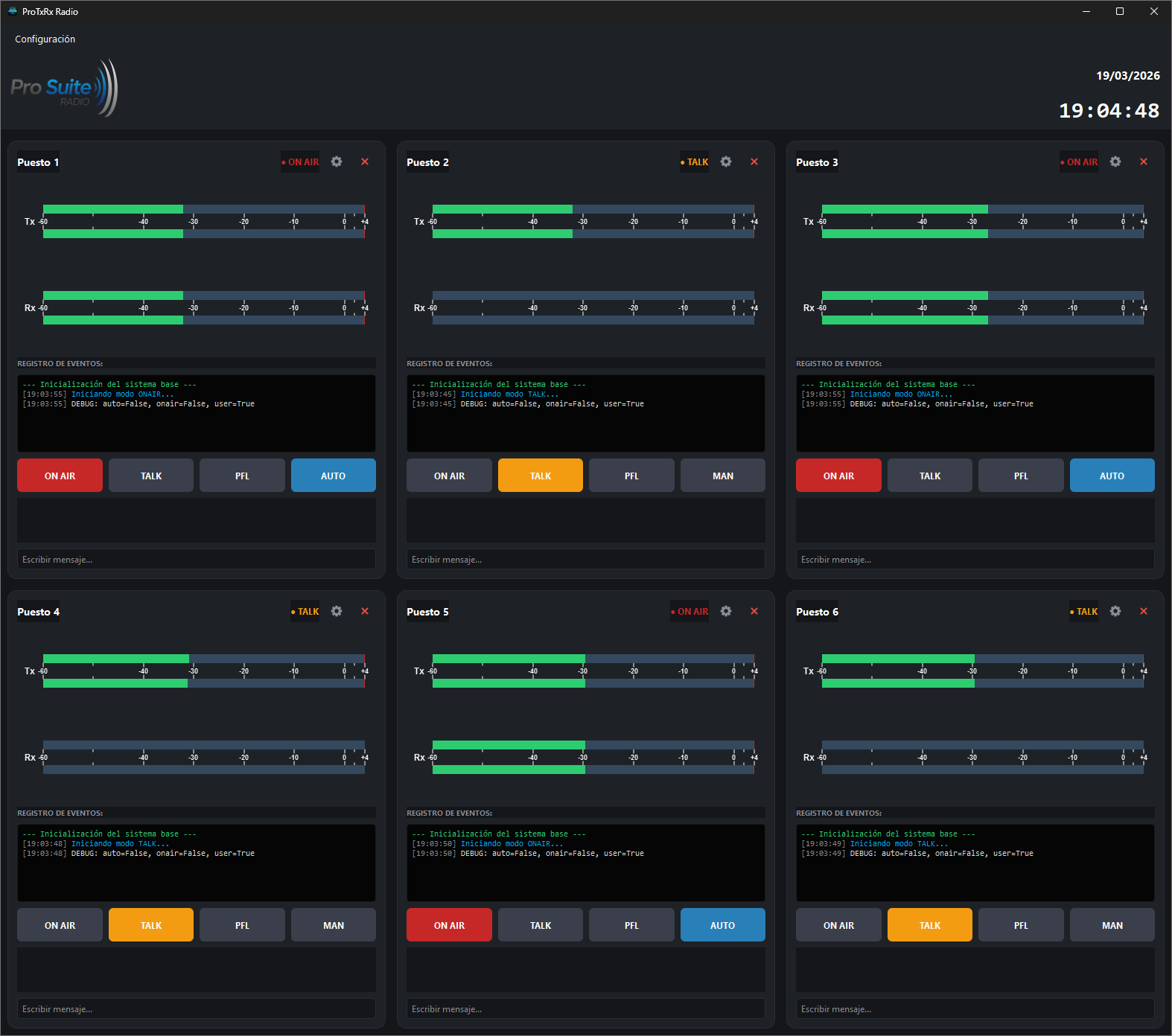Activate PFL on Puesto 4
The height and width of the screenshot is (1036, 1172).
[x=242, y=925]
